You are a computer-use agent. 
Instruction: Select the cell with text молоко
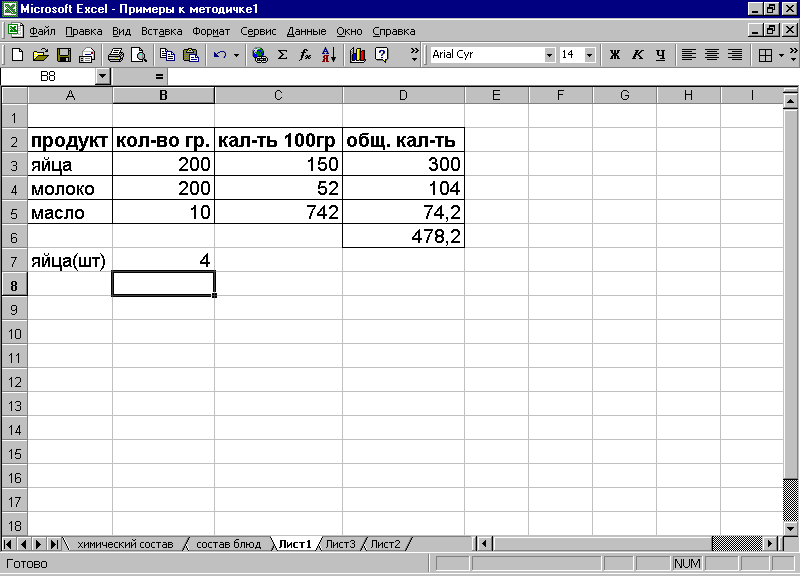click(70, 188)
